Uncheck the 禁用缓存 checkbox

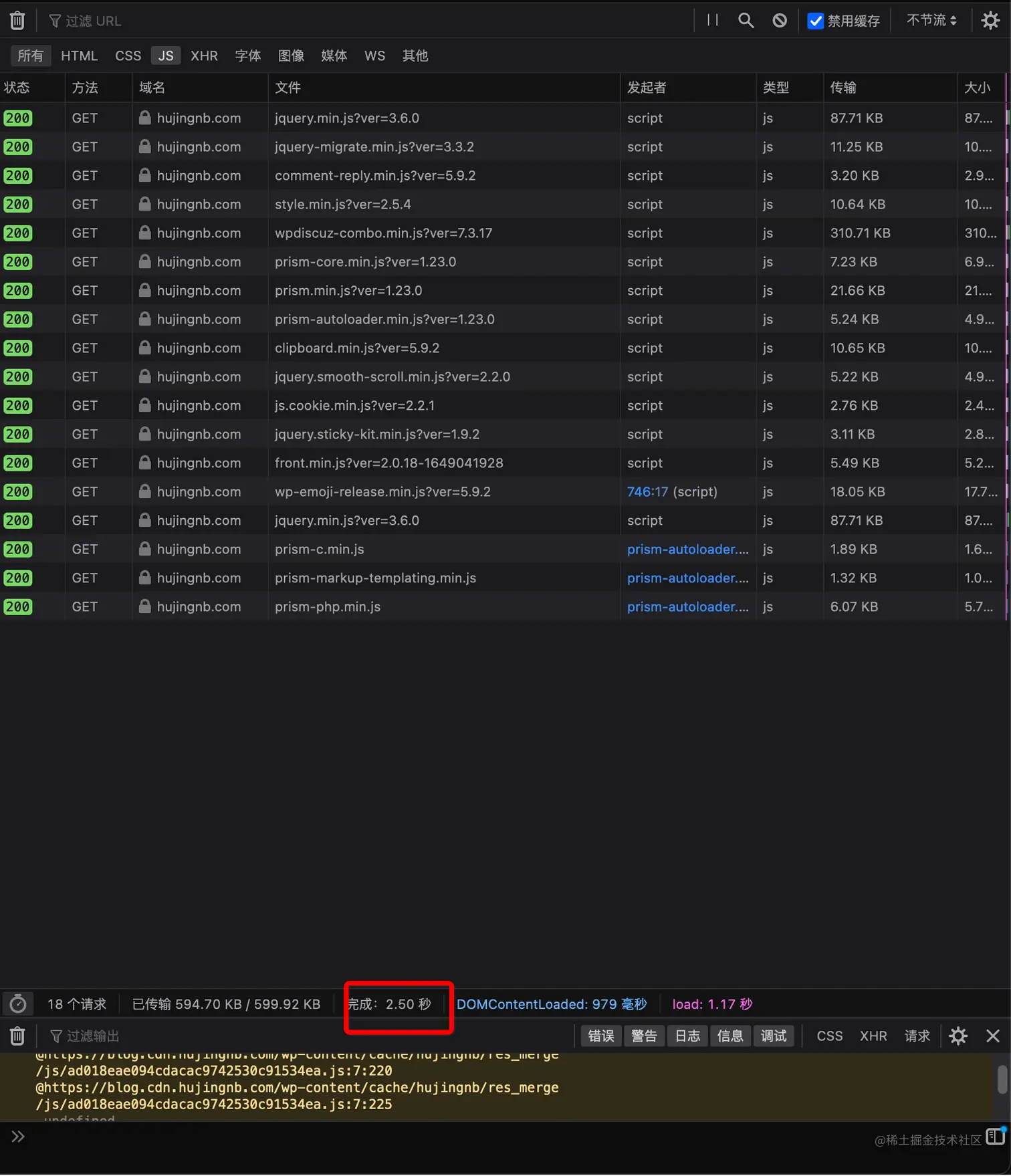(815, 21)
